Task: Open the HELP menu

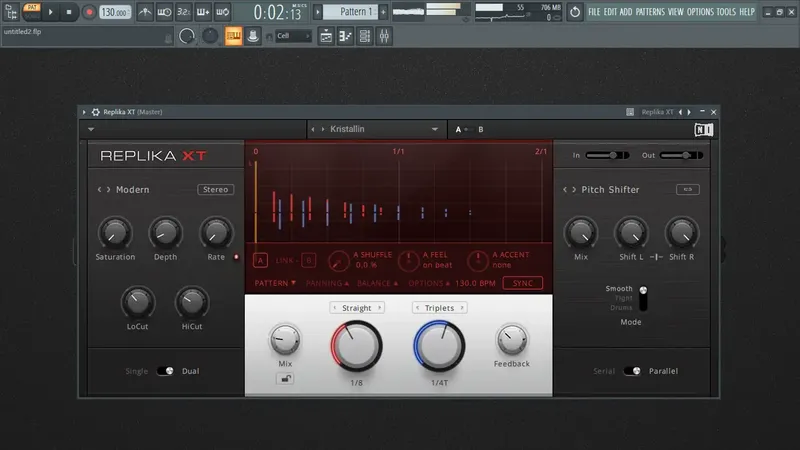Action: [x=747, y=12]
